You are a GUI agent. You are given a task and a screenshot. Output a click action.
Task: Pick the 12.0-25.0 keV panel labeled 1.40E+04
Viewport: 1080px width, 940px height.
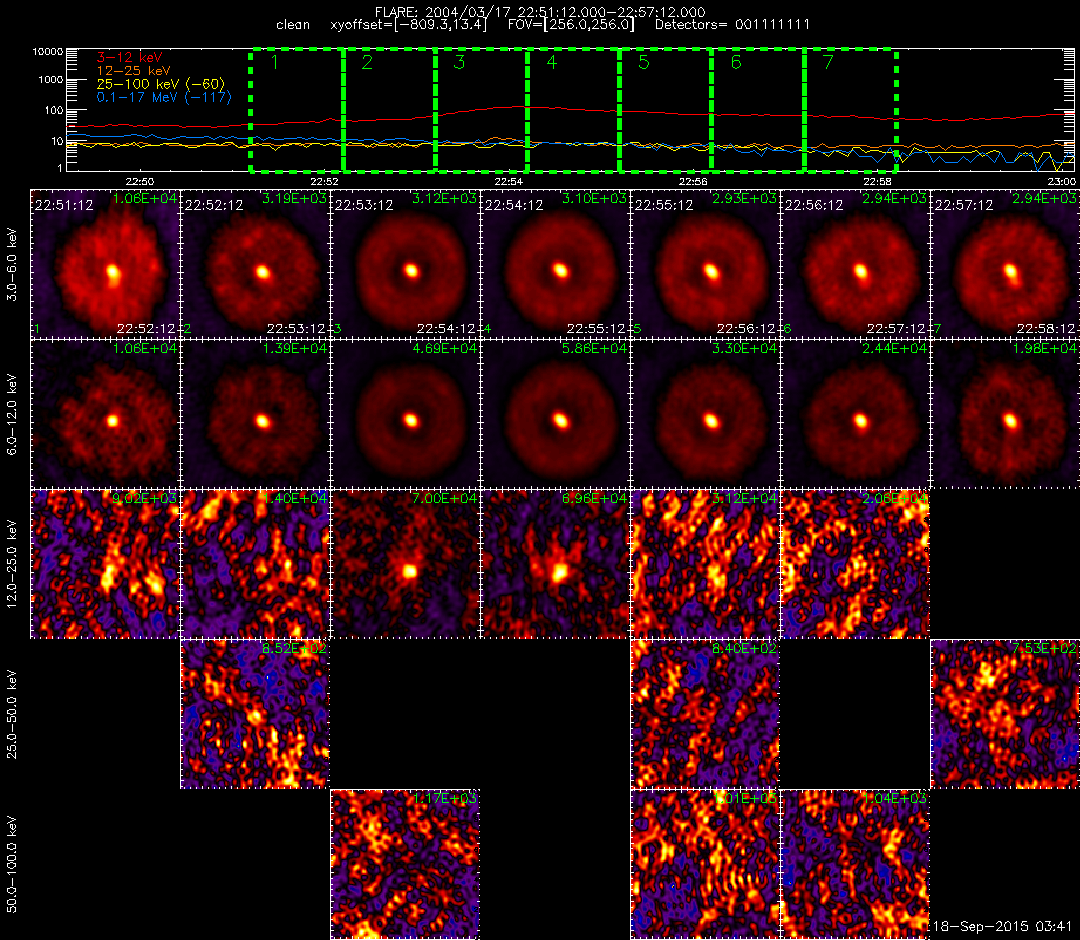[256, 565]
